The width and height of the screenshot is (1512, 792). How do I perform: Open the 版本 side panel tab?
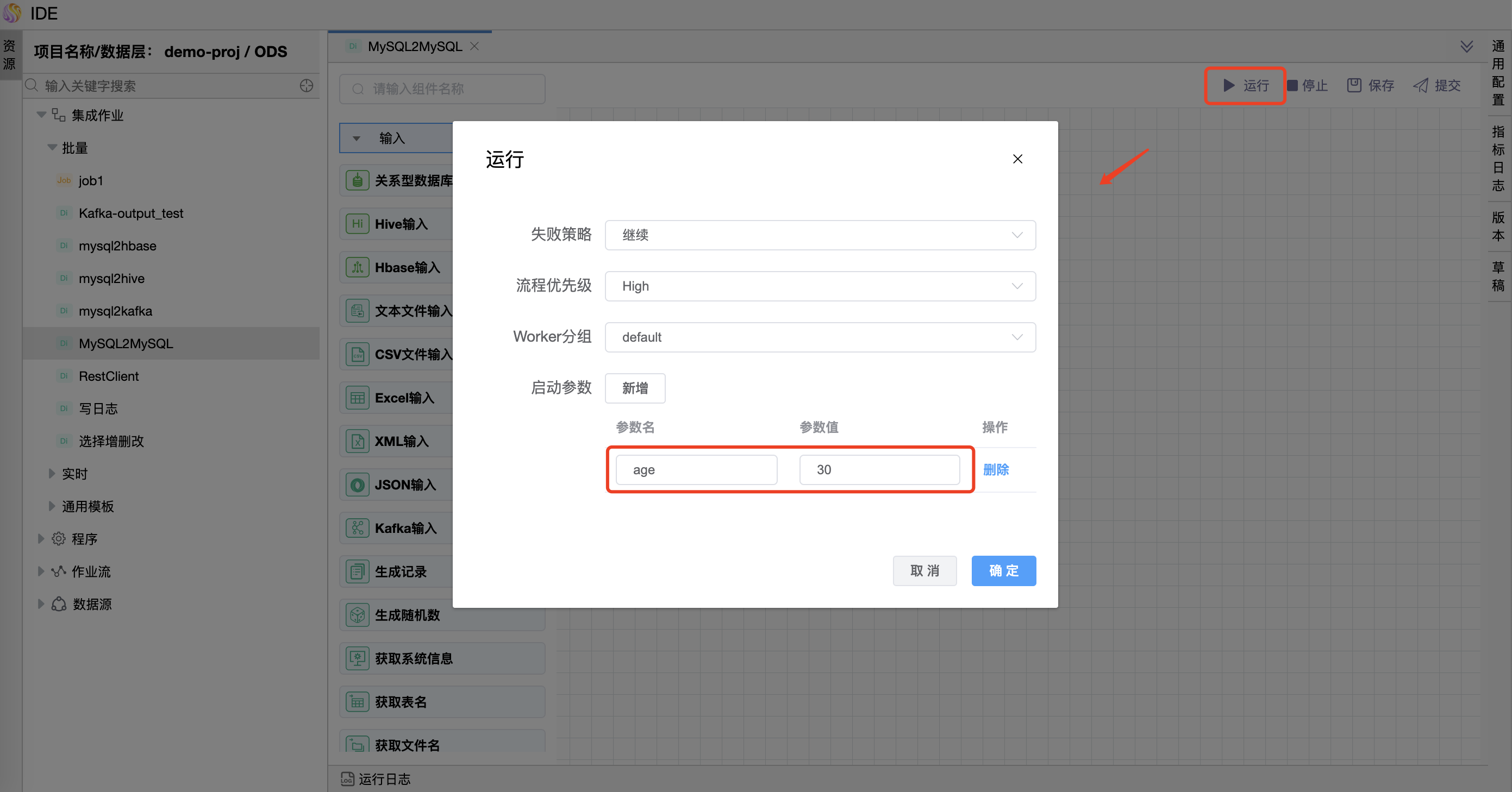coord(1498,226)
